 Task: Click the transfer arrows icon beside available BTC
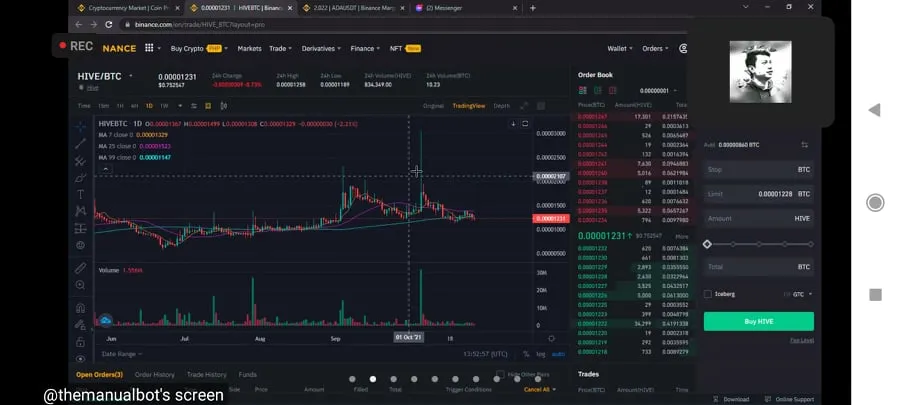click(805, 145)
